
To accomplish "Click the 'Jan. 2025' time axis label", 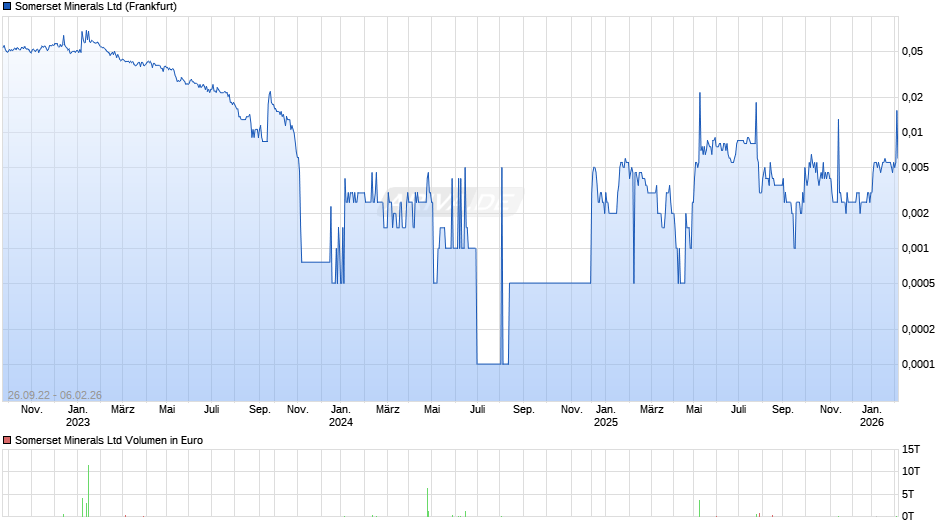I will click(605, 416).
